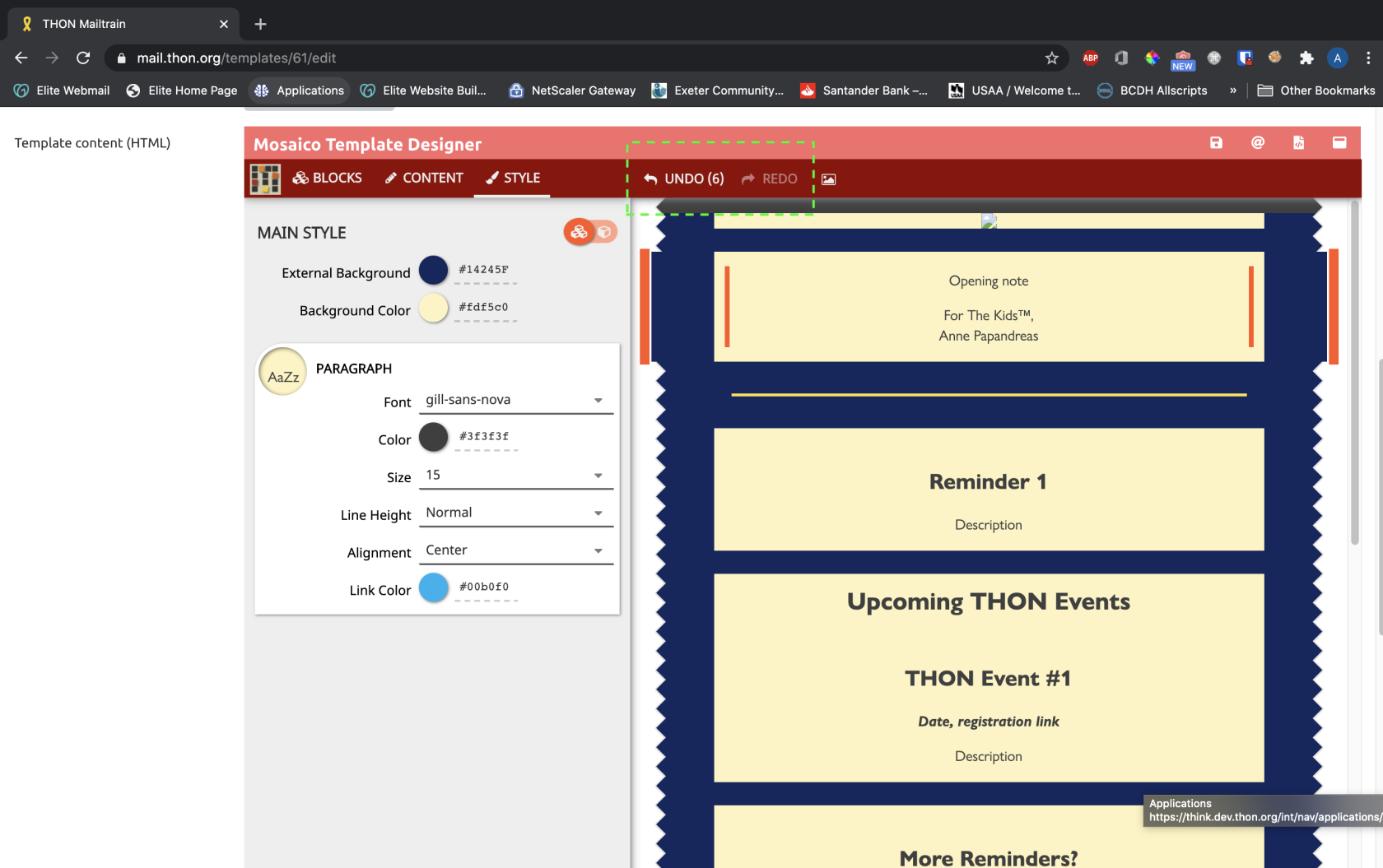Select the STYLE tab
This screenshot has width=1383, height=868.
[x=513, y=178]
